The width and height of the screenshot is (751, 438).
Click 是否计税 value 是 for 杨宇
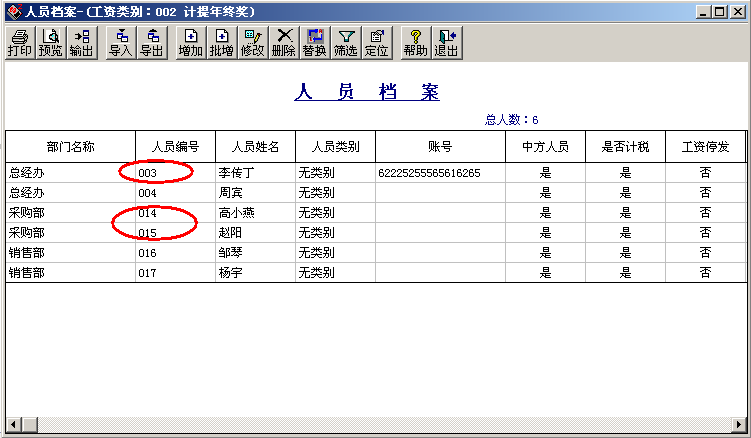click(x=625, y=273)
